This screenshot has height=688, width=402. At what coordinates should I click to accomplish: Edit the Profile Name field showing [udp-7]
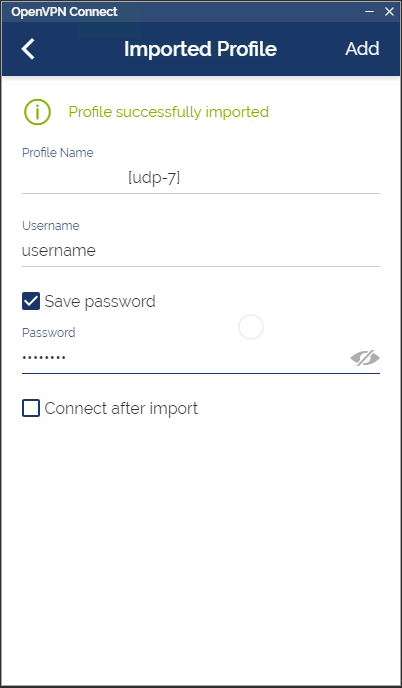coord(201,178)
